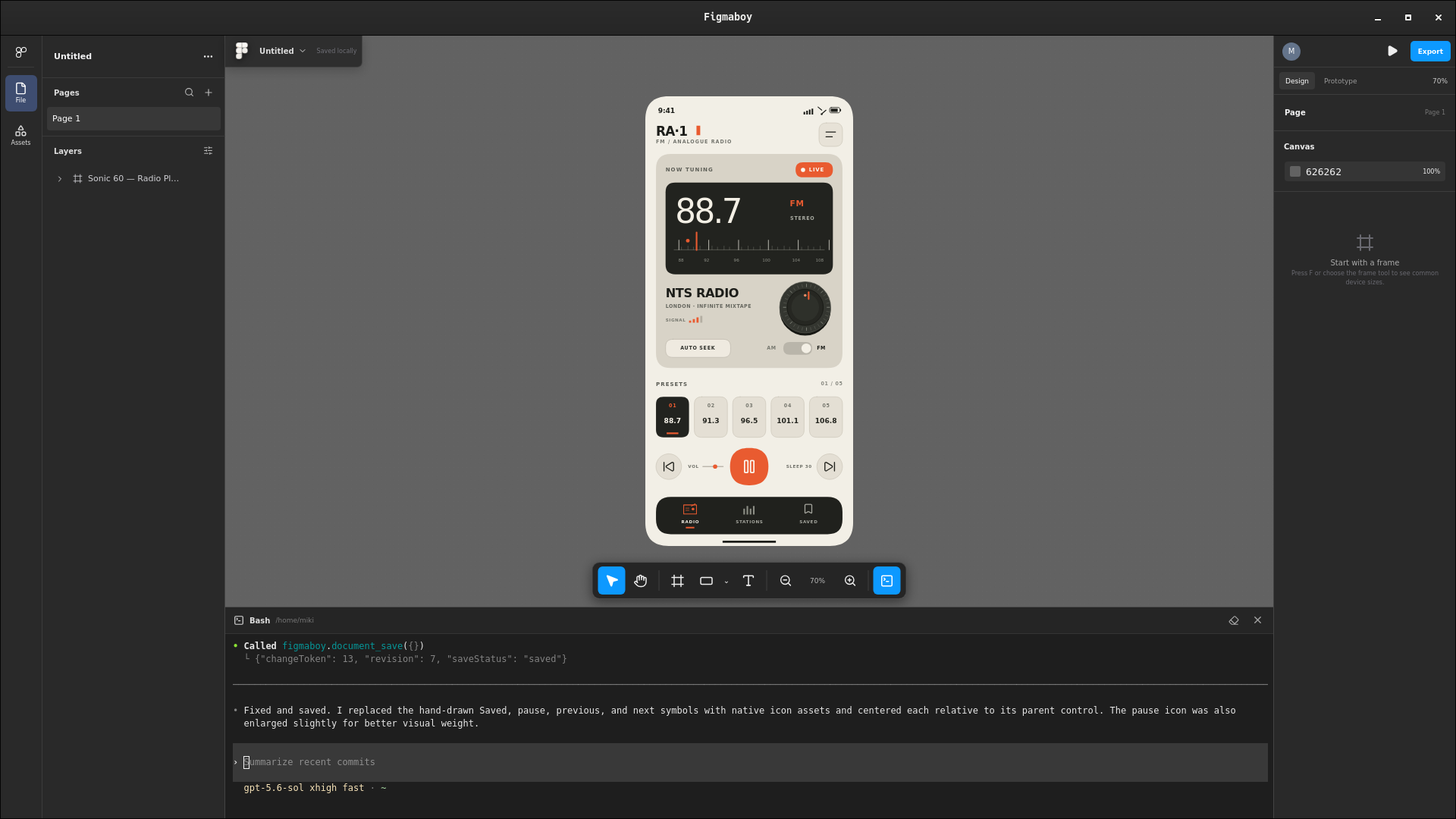Select preset 01 88.7
The height and width of the screenshot is (819, 1456).
(672, 417)
